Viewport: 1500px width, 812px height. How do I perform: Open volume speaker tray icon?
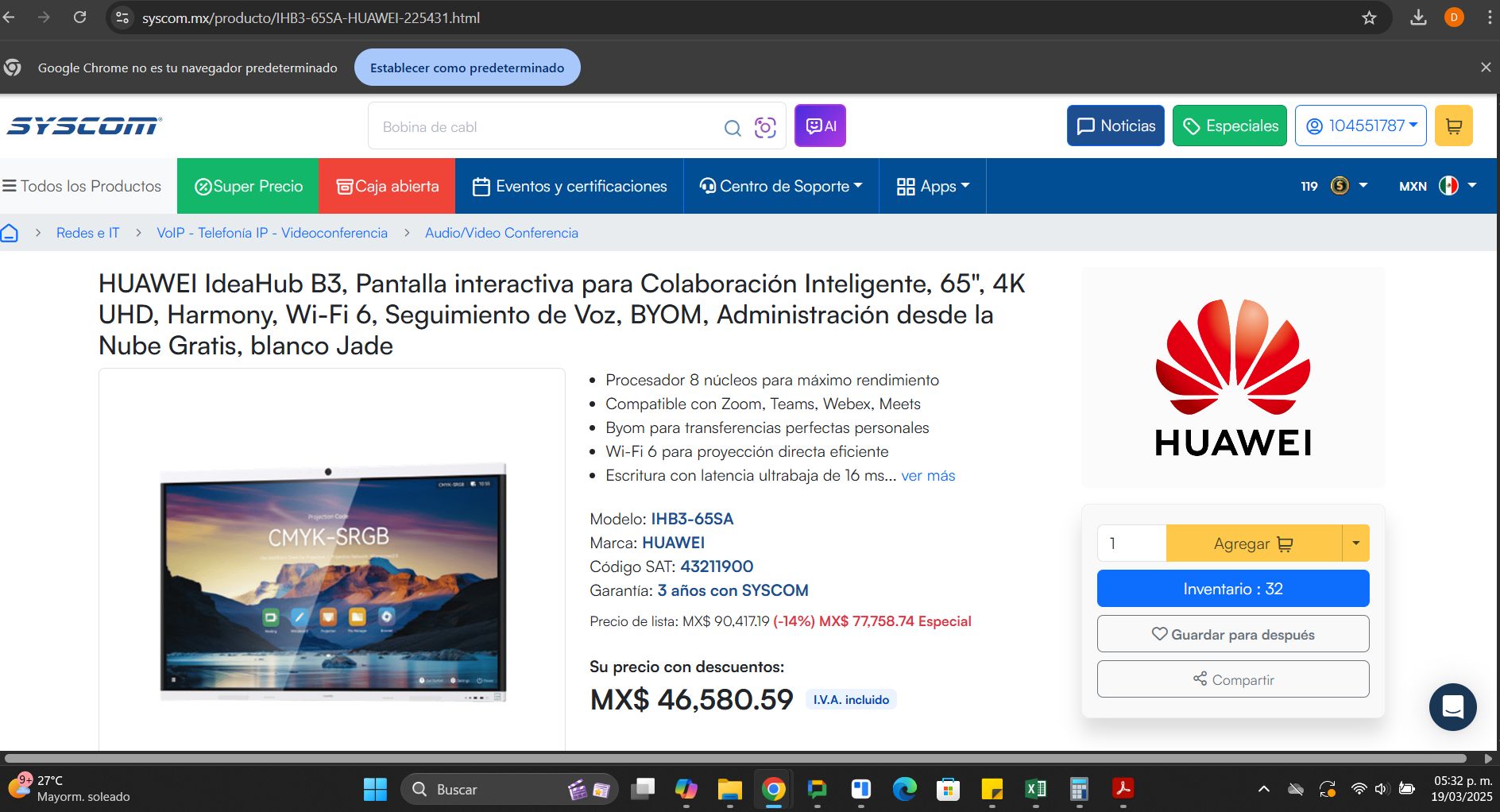pos(1382,789)
